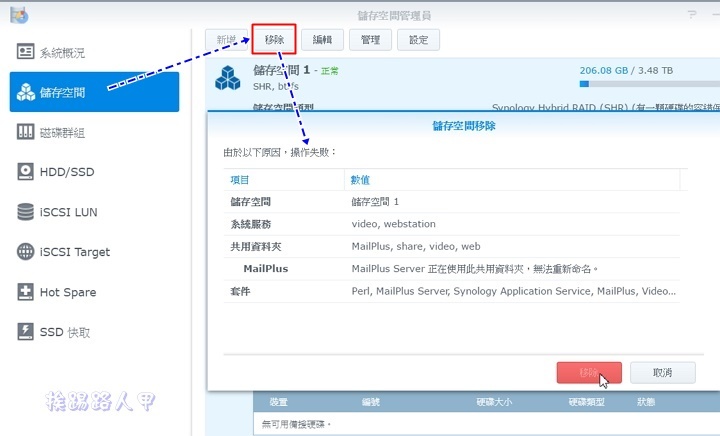Image resolution: width=720 pixels, height=436 pixels.
Task: Click the value 'video, webstation'
Action: tap(394, 224)
